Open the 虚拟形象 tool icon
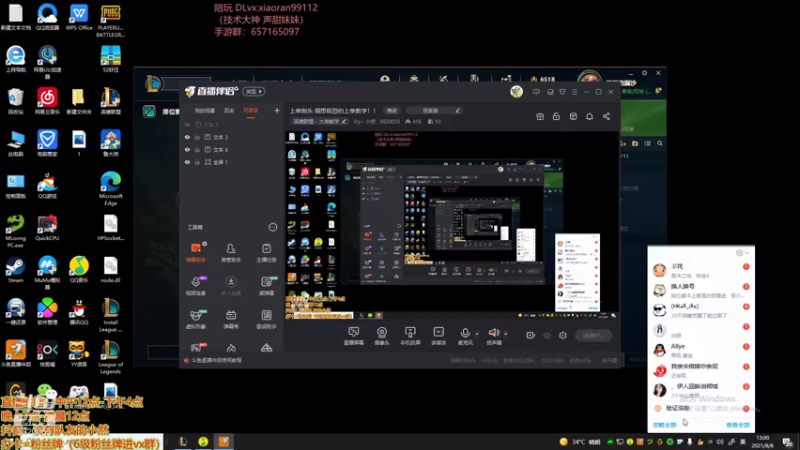The height and width of the screenshot is (450, 800). coord(195,319)
